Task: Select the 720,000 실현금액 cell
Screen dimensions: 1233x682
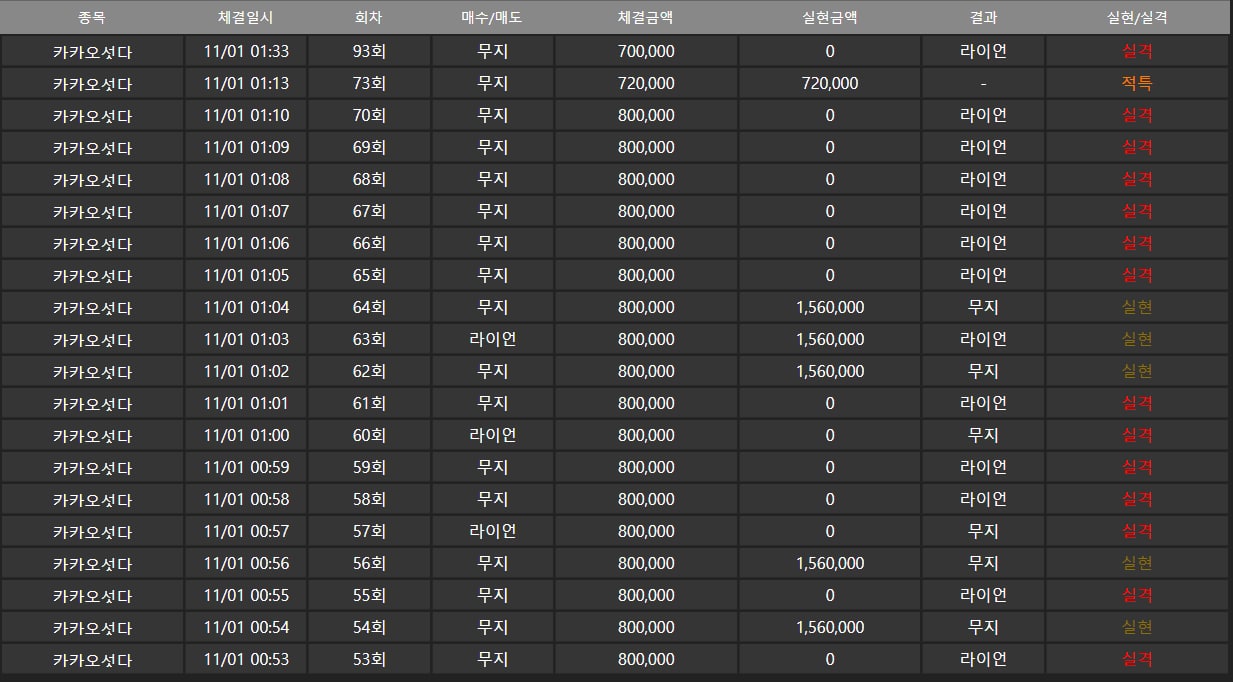Action: coord(830,84)
